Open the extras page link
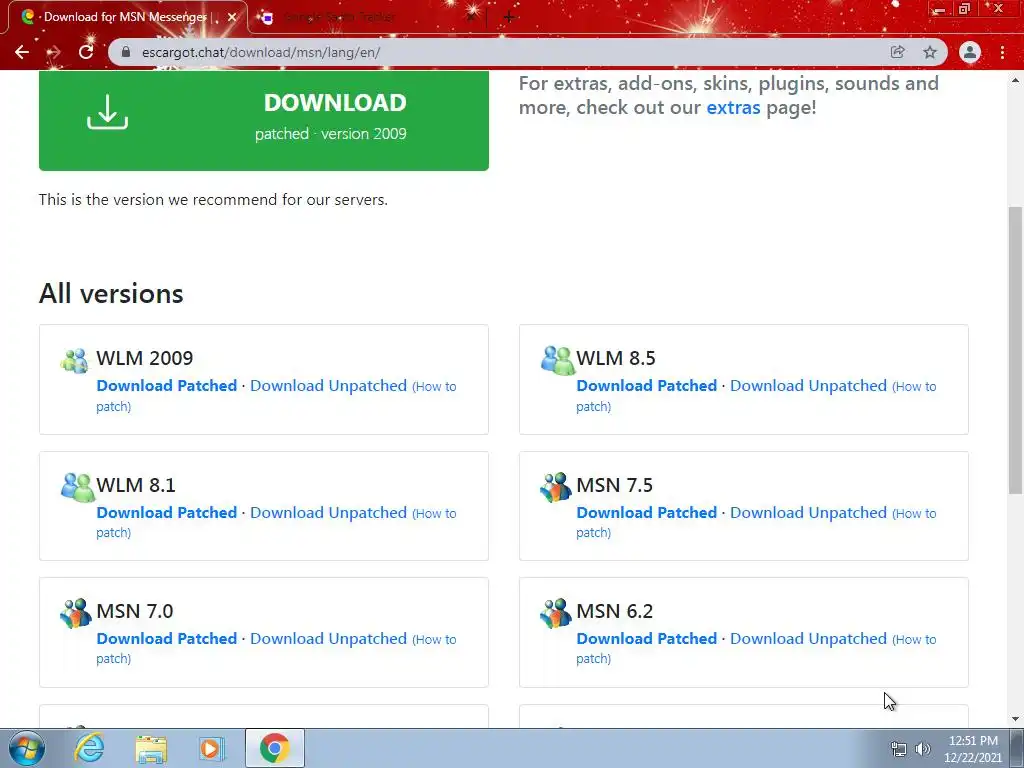Screen dimensions: 1024x768 click(x=733, y=107)
